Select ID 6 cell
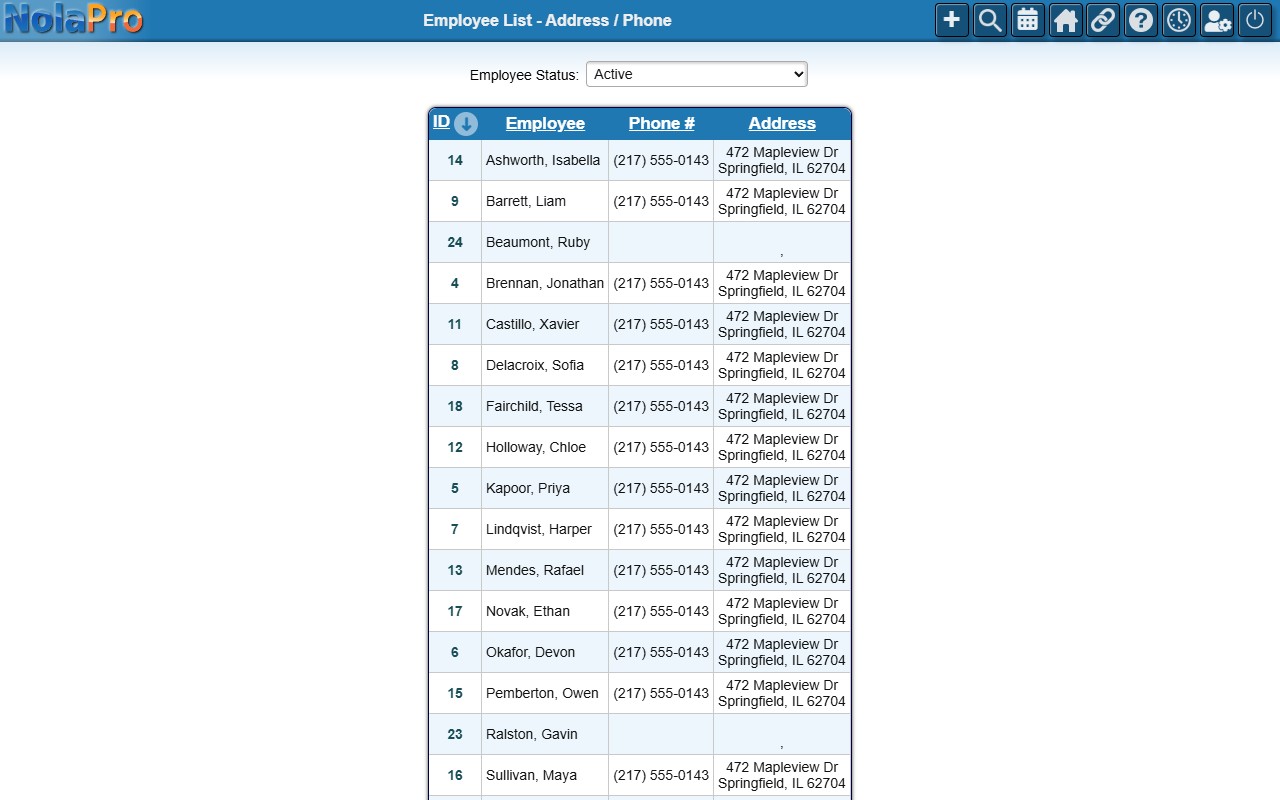Screen dimensions: 1280x800 [x=455, y=652]
